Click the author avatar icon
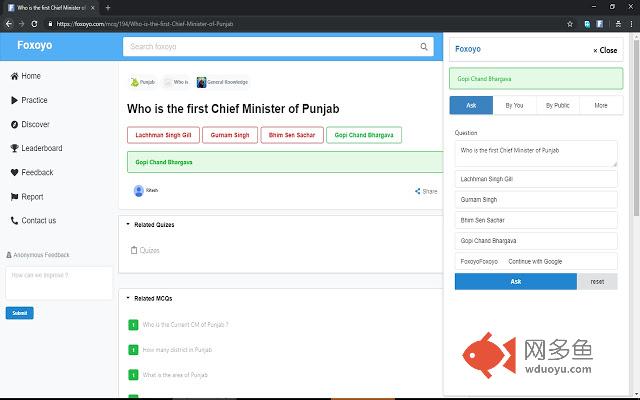 click(139, 191)
